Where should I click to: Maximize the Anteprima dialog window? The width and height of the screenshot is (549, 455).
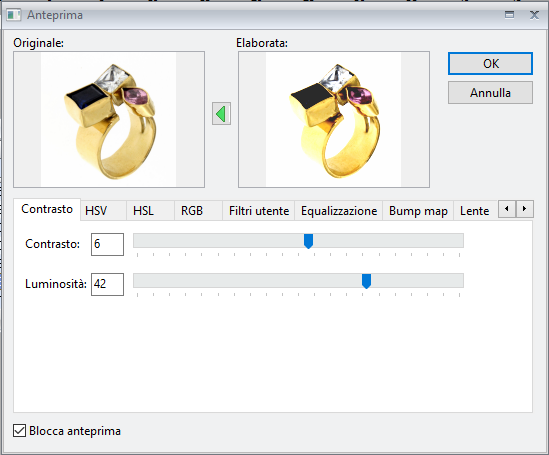(509, 15)
